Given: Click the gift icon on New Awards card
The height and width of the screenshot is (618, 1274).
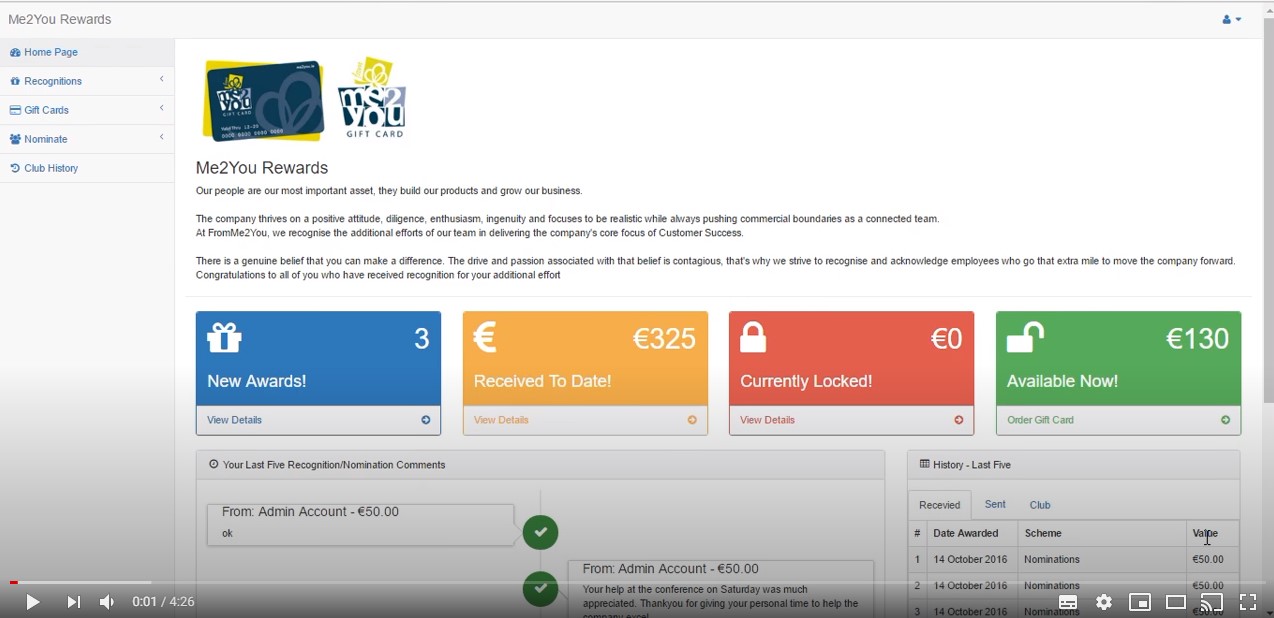Looking at the screenshot, I should [x=224, y=337].
